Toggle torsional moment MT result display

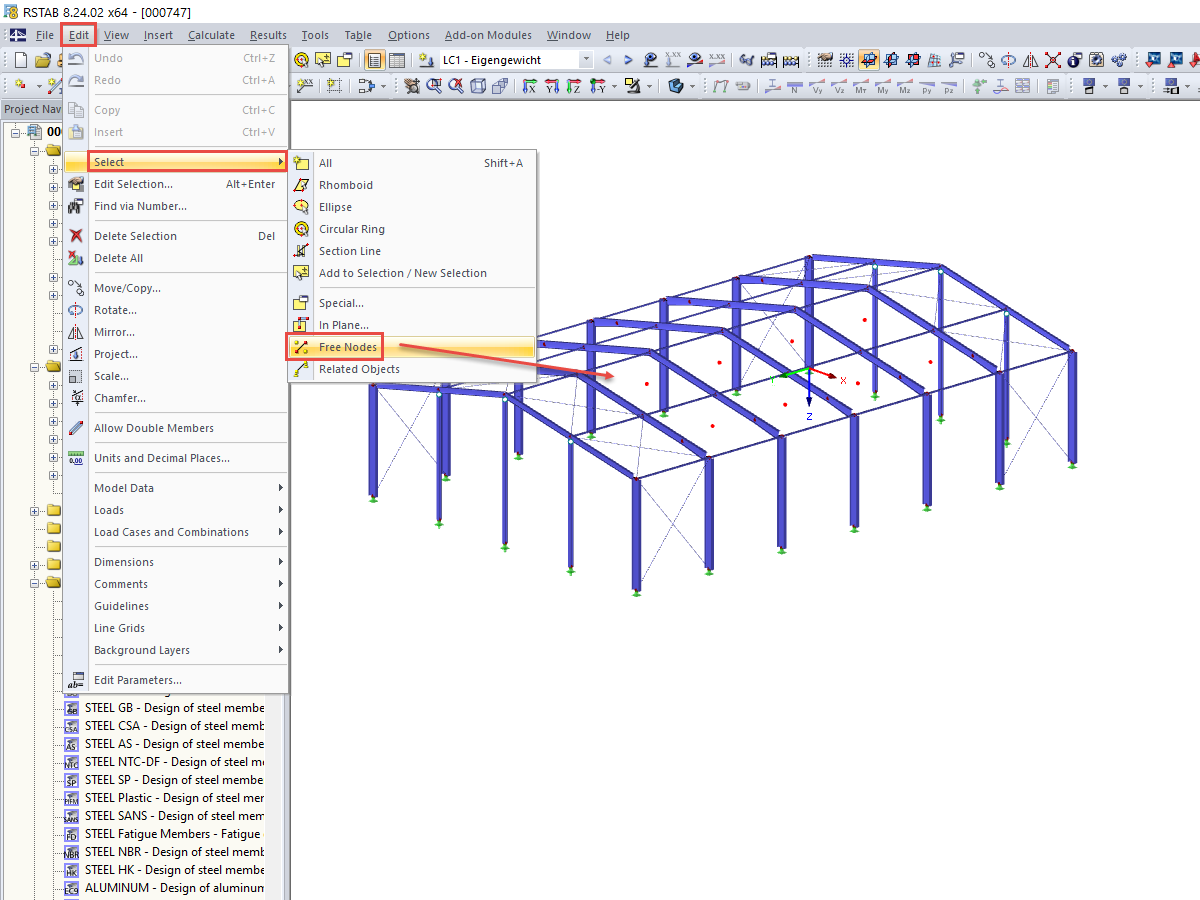[x=862, y=86]
